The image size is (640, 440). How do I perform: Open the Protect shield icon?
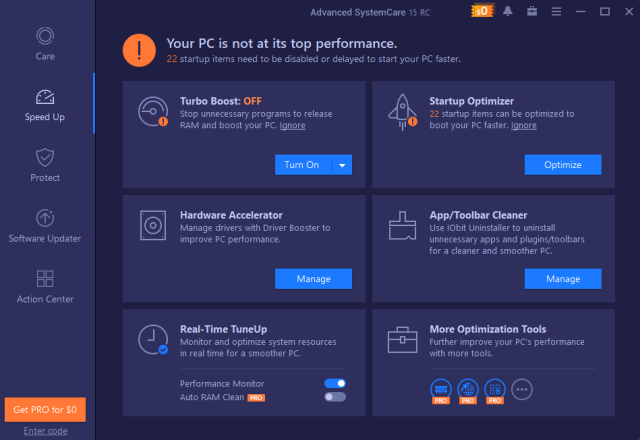coord(45,157)
